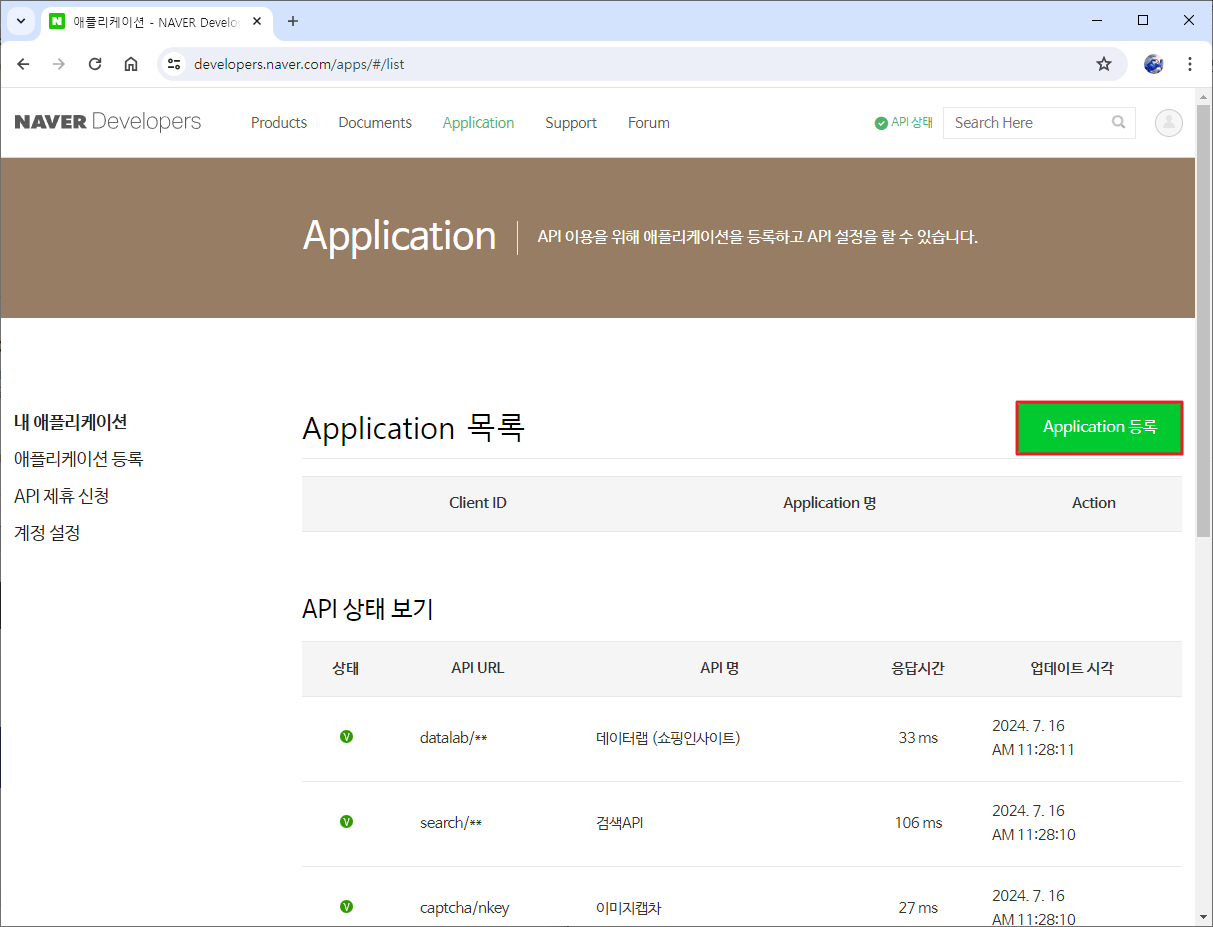Image resolution: width=1213 pixels, height=927 pixels.
Task: Reload the page with the refresh icon
Action: point(95,64)
